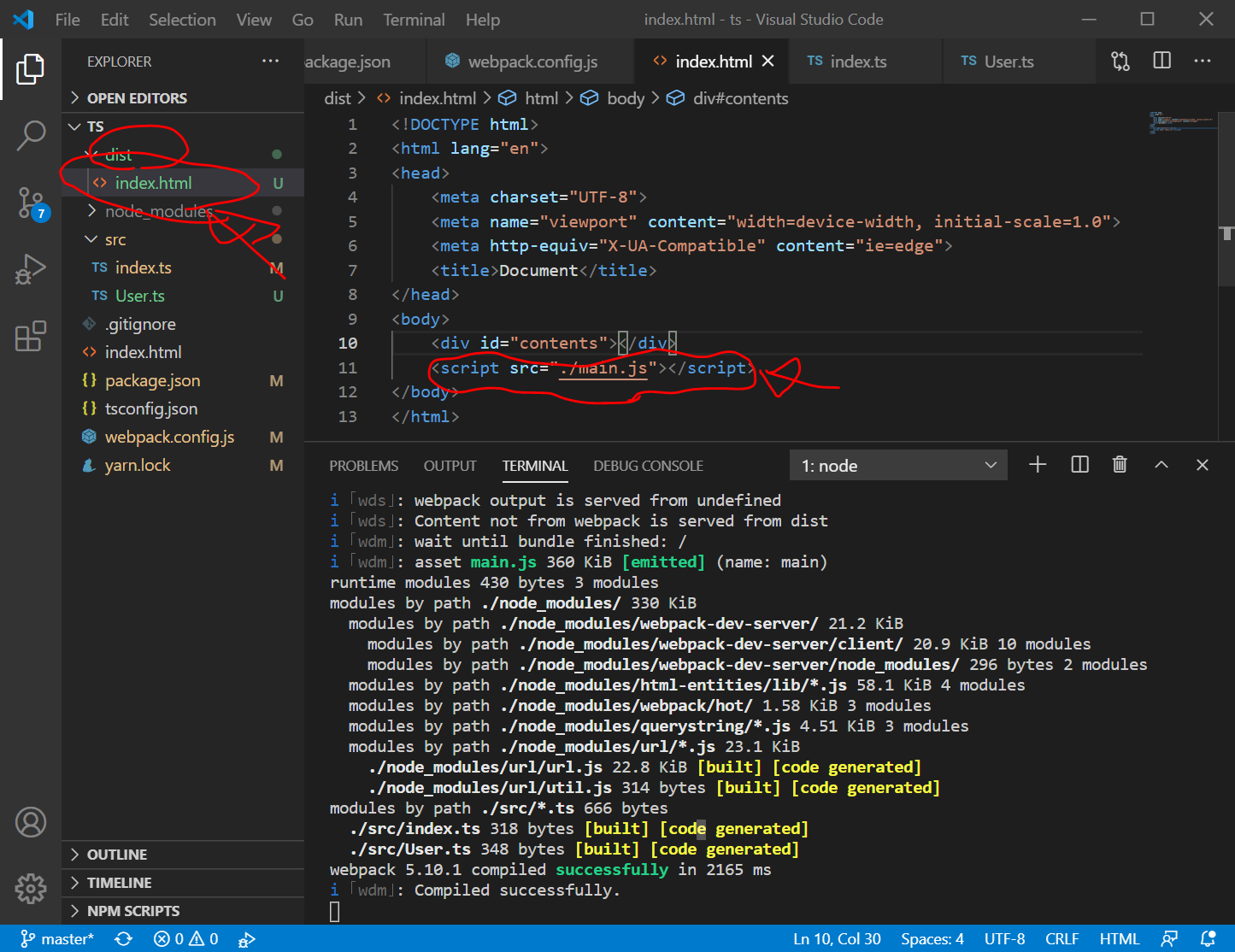This screenshot has width=1235, height=952.
Task: Click the Open Changes compare icon
Action: 1120,61
